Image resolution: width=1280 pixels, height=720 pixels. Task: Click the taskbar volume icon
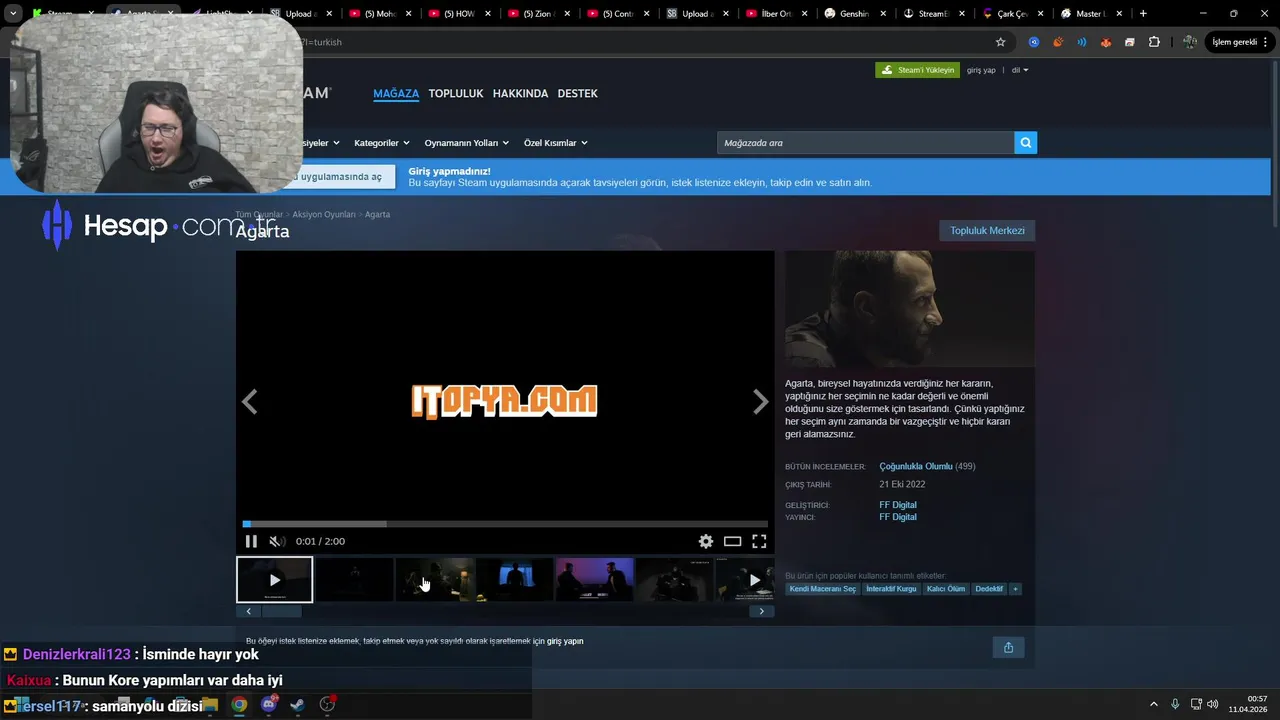tap(1213, 704)
